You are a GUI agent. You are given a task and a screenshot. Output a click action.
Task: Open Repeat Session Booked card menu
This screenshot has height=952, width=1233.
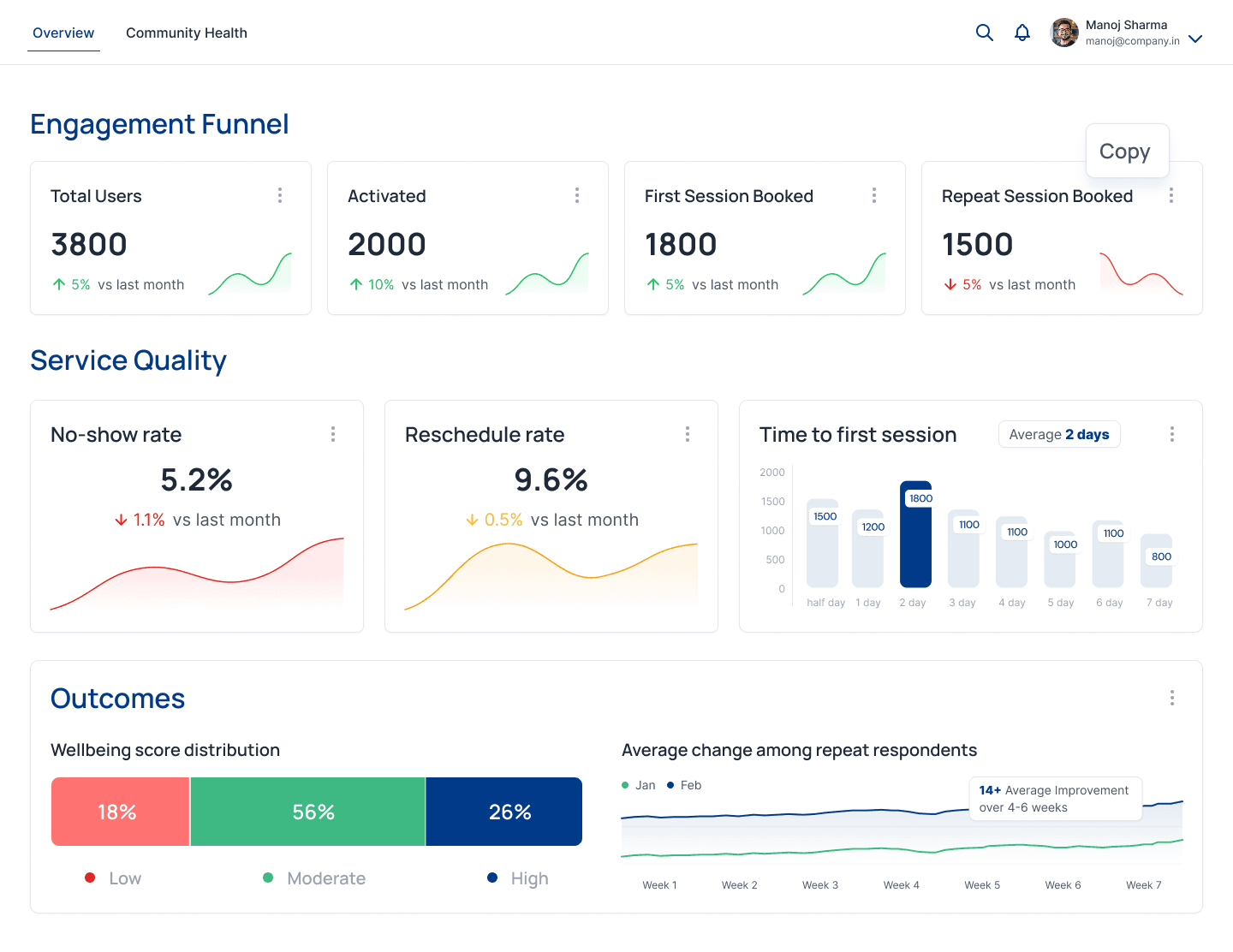1171,195
